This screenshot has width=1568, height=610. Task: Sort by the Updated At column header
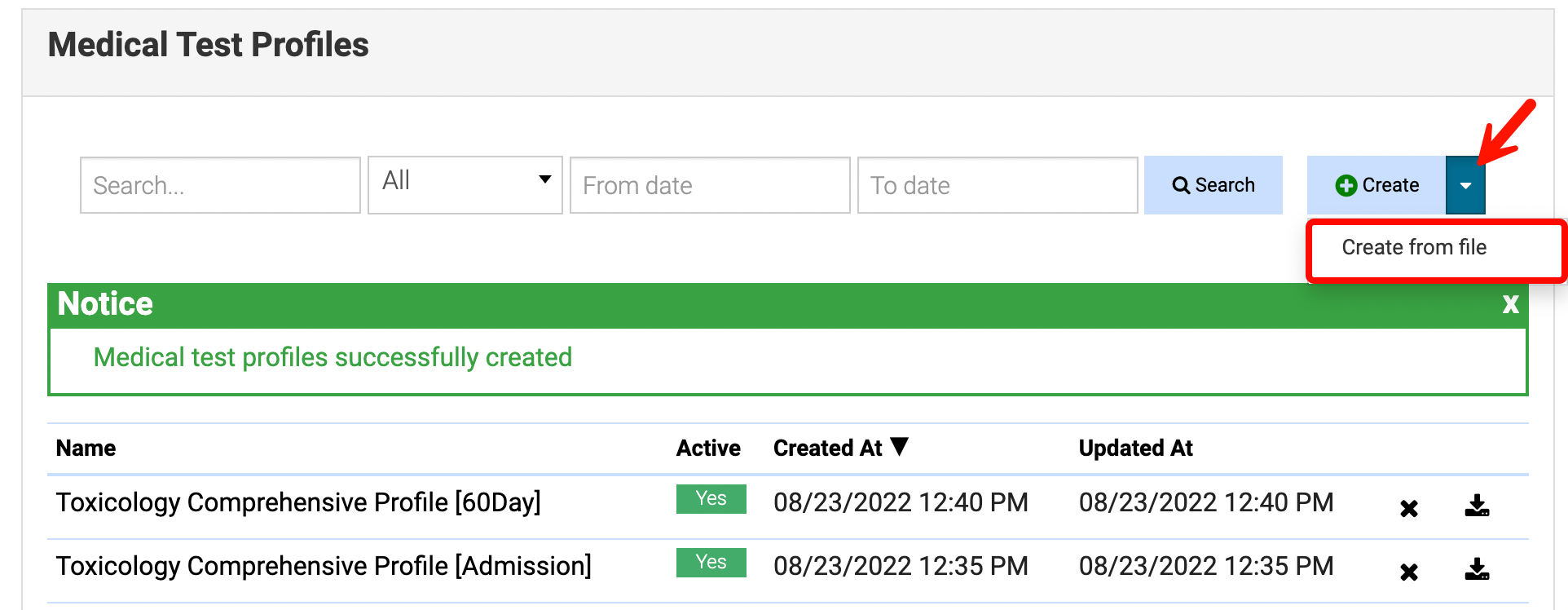pos(1135,449)
